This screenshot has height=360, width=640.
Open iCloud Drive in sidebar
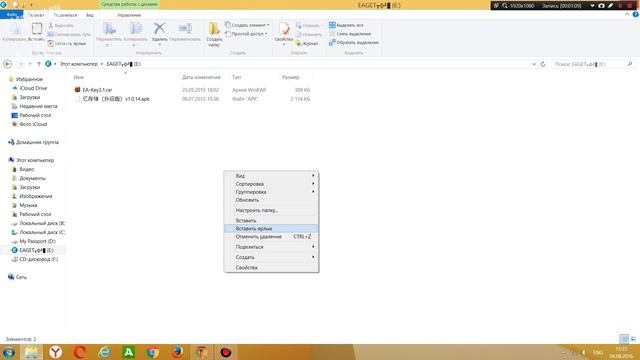click(x=33, y=88)
